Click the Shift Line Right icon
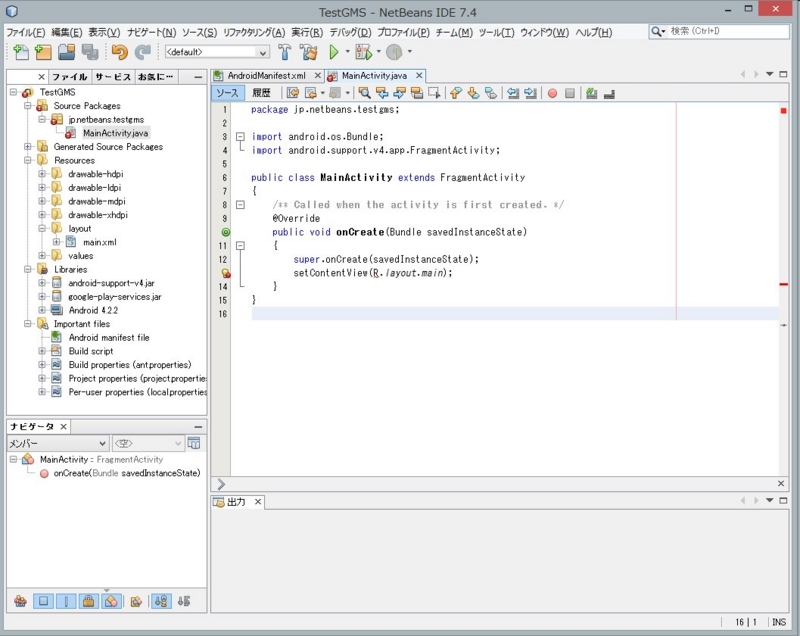800x636 pixels. pyautogui.click(x=530, y=93)
